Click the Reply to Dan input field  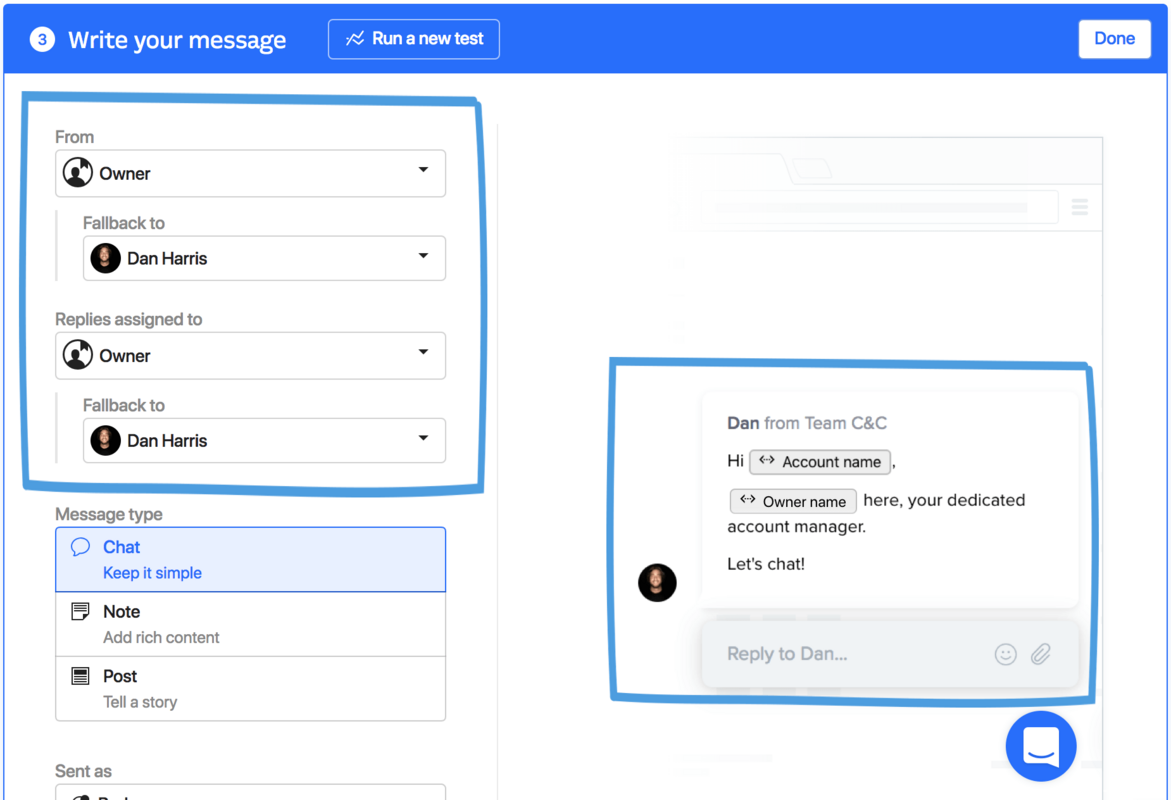coord(850,653)
